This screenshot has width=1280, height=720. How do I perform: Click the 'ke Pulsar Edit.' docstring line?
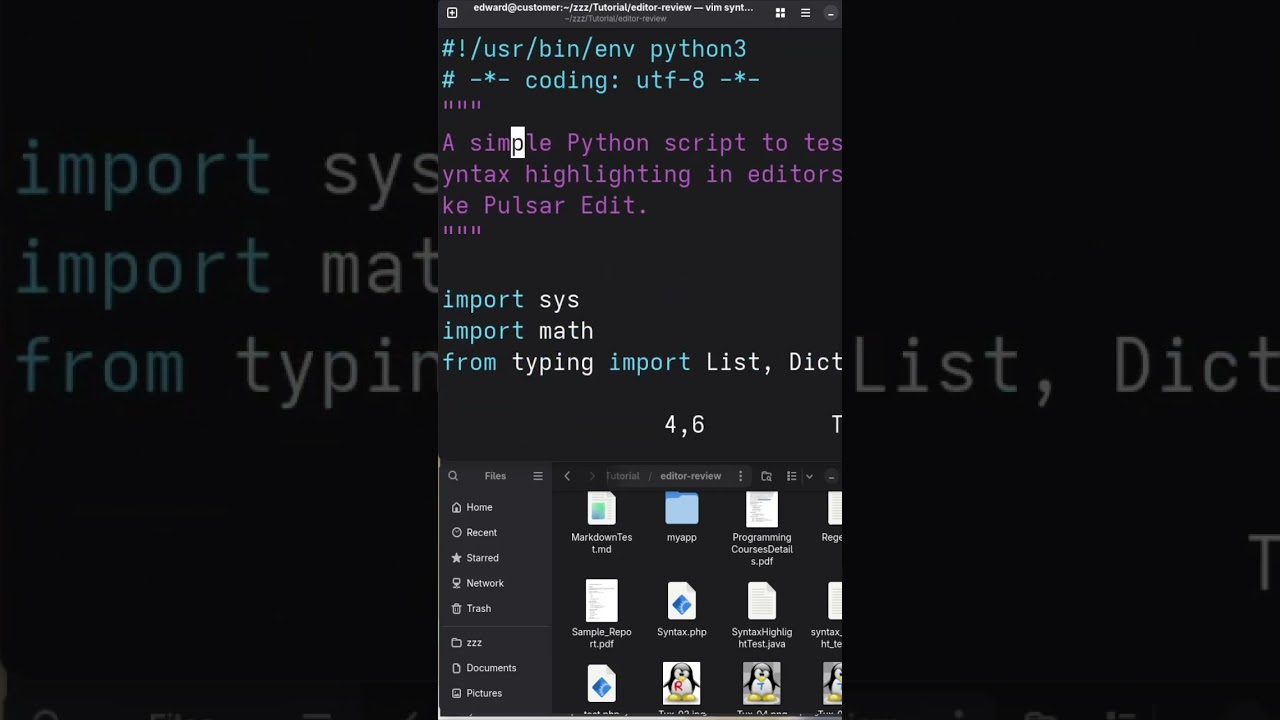[545, 205]
